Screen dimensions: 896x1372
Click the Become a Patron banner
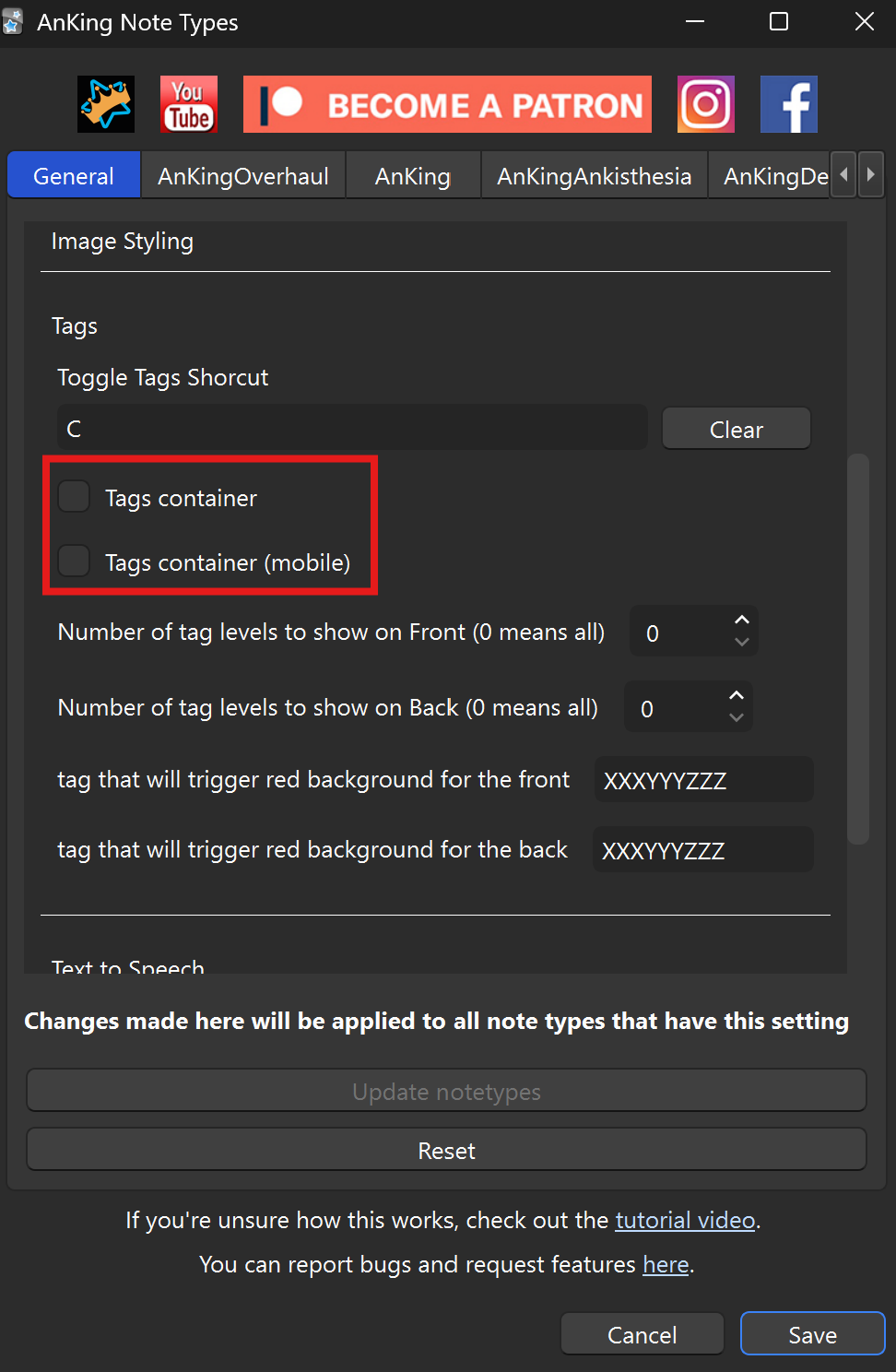click(x=447, y=104)
